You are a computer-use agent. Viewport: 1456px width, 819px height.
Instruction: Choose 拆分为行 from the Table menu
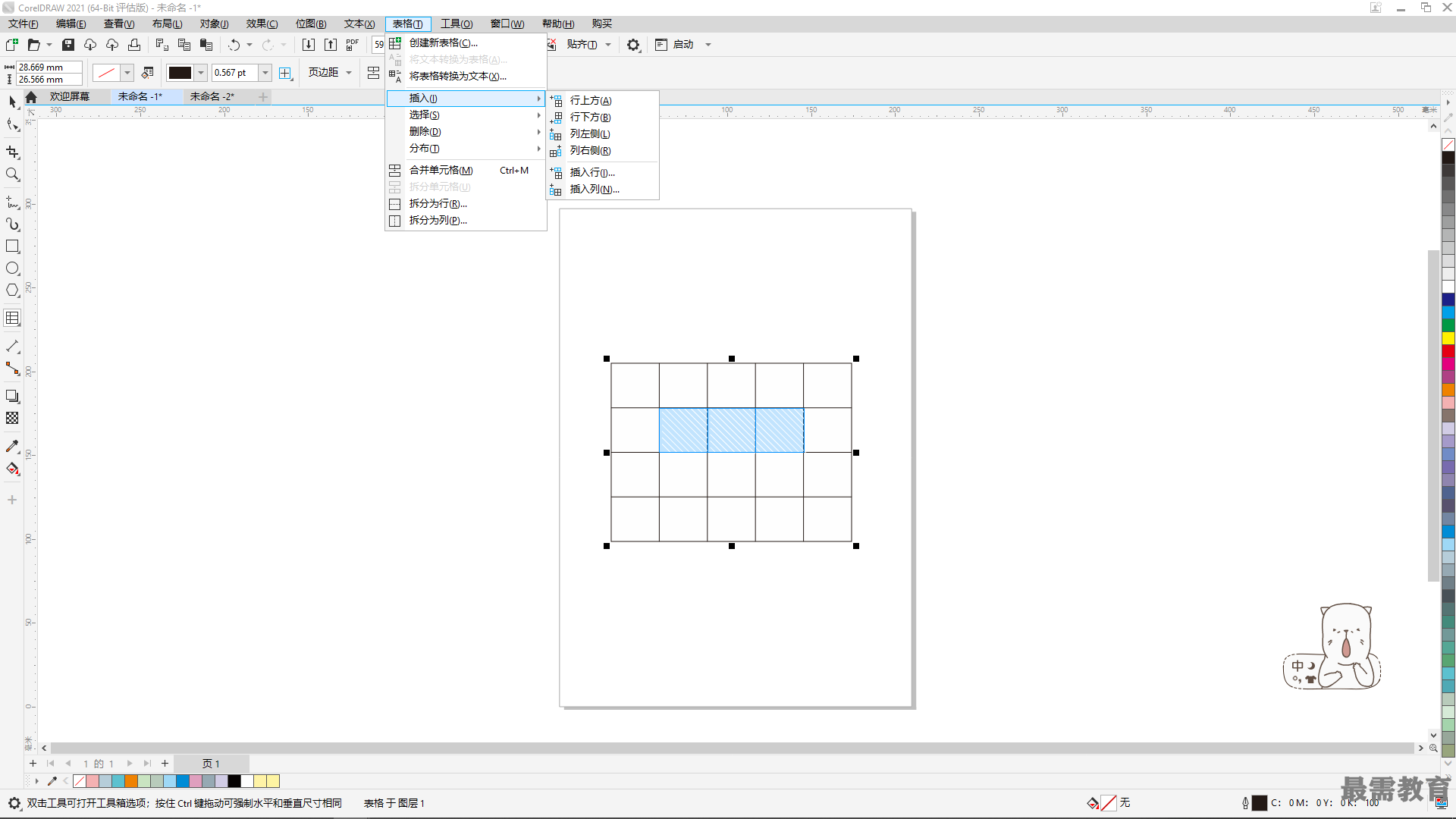pyautogui.click(x=466, y=204)
